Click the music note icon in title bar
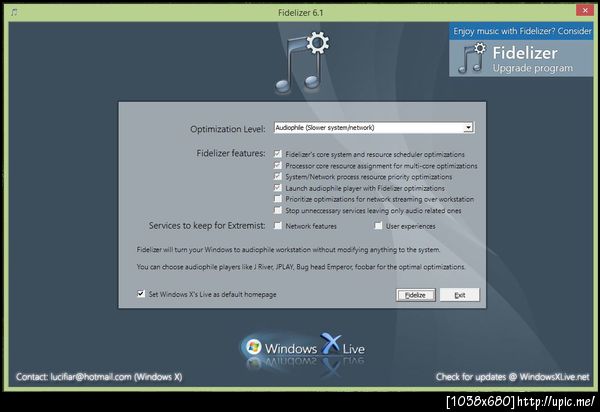 click(14, 12)
